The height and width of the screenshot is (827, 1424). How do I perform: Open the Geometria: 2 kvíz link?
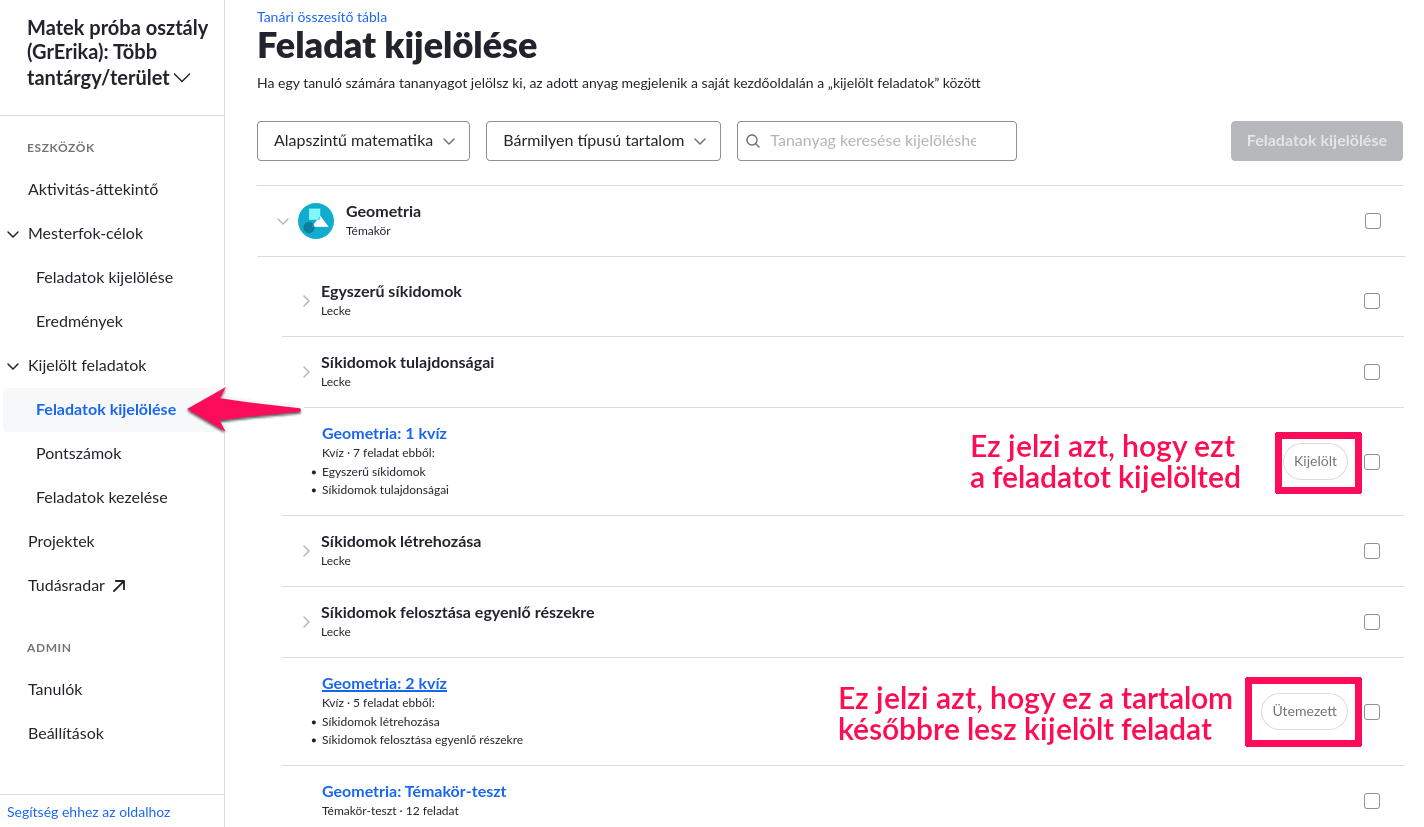384,684
